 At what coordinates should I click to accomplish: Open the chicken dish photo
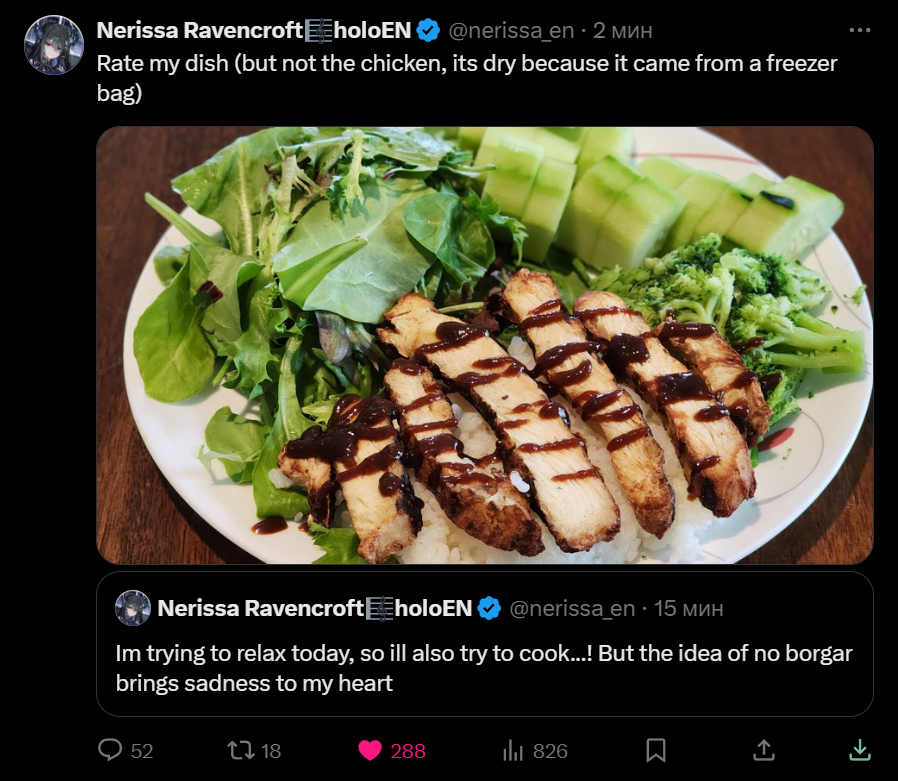pyautogui.click(x=484, y=345)
